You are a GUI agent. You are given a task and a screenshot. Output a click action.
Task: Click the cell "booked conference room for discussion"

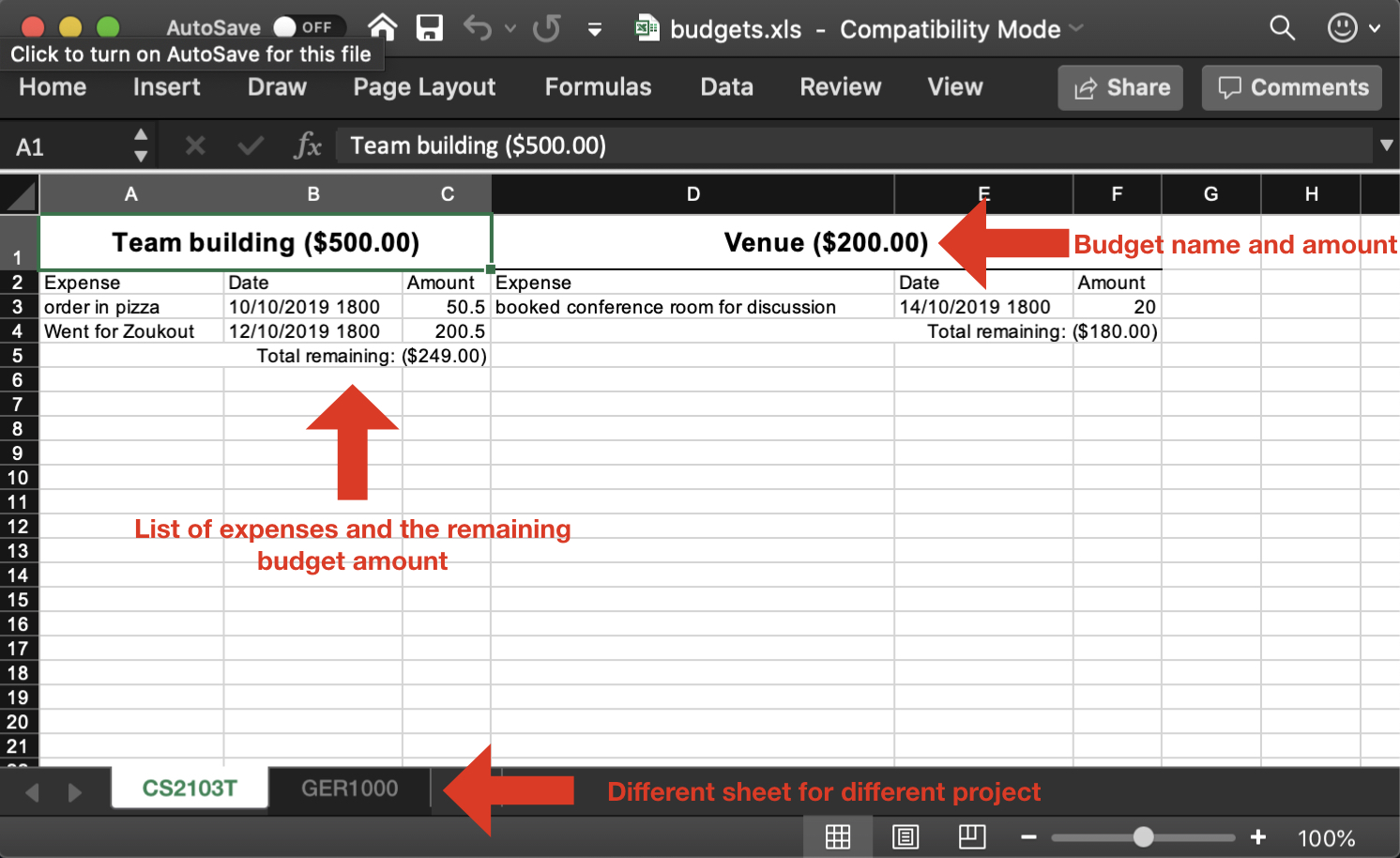pyautogui.click(x=692, y=307)
